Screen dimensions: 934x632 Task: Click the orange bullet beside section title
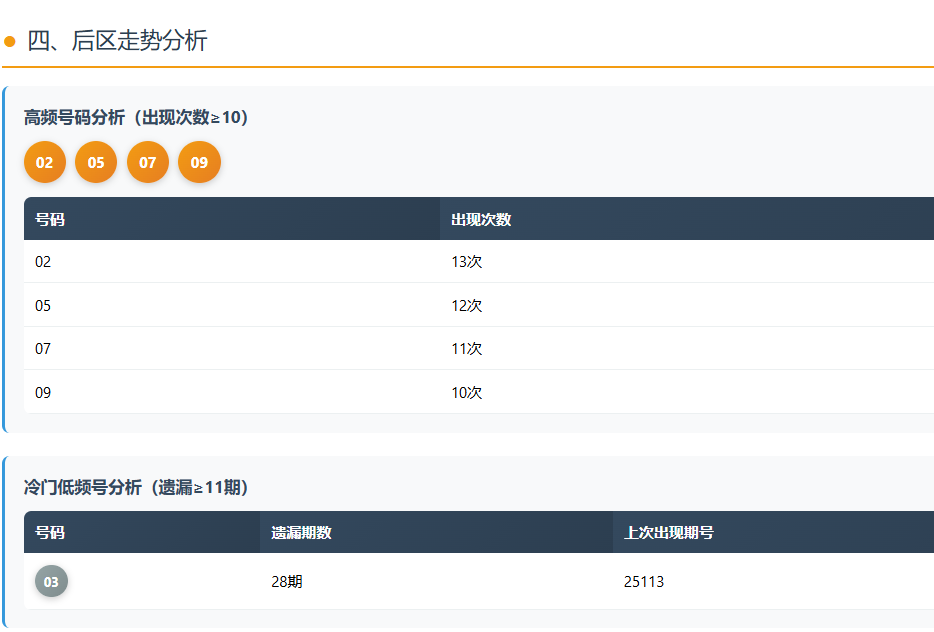(x=10, y=42)
